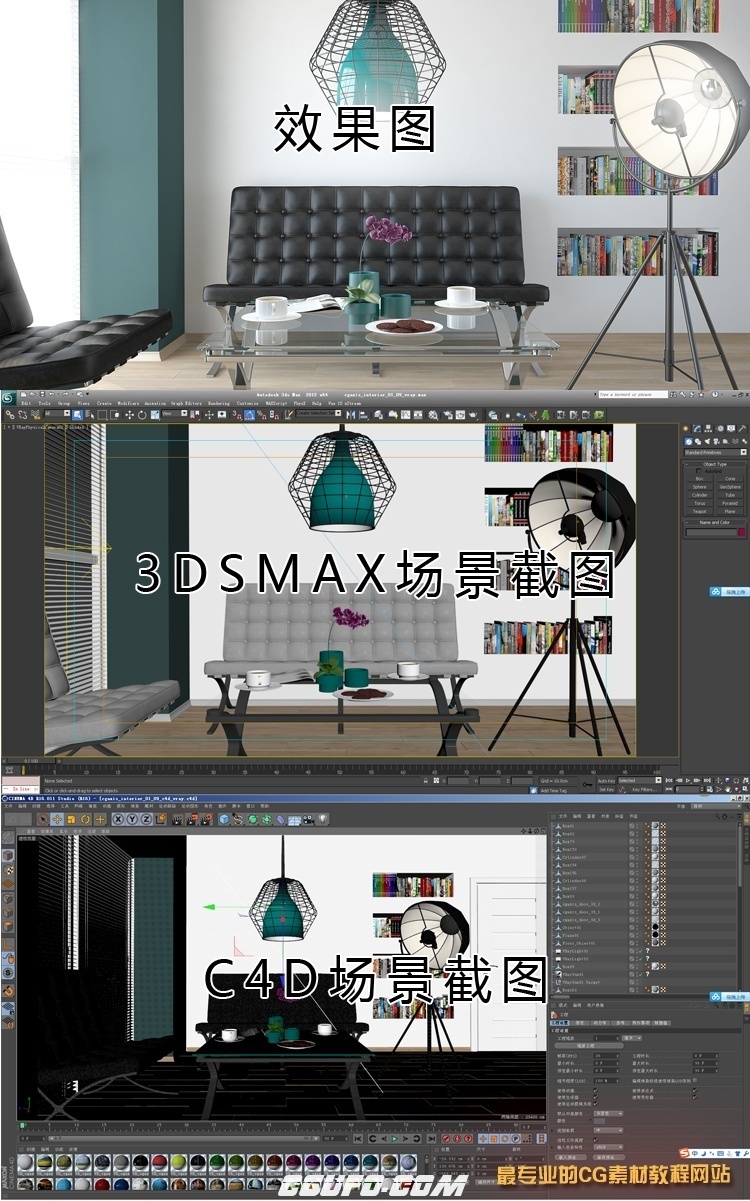The height and width of the screenshot is (1201, 750).
Task: Click the Y axis lock icon in Cinema 4D
Action: click(x=132, y=819)
